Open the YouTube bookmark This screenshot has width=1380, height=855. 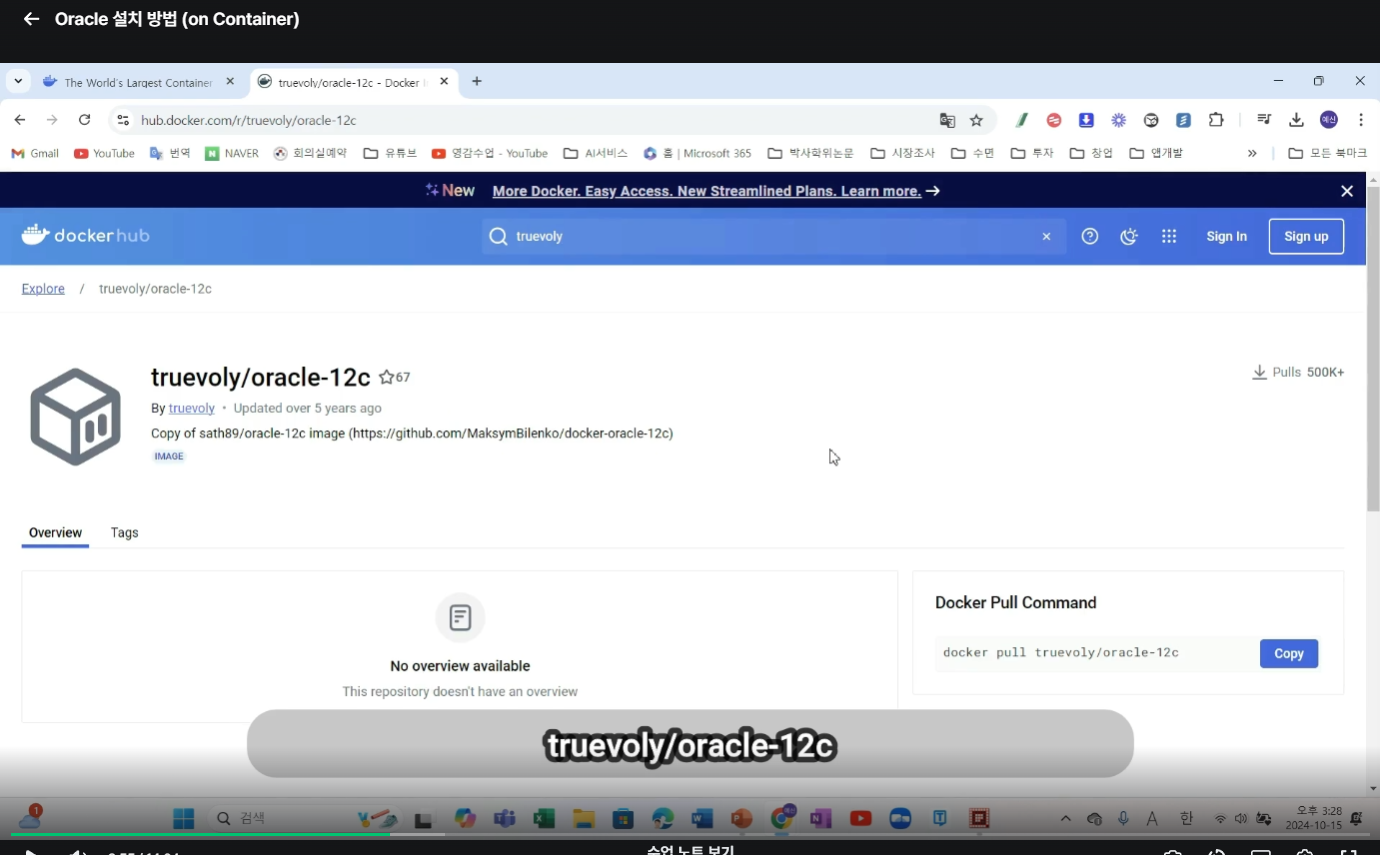(104, 153)
